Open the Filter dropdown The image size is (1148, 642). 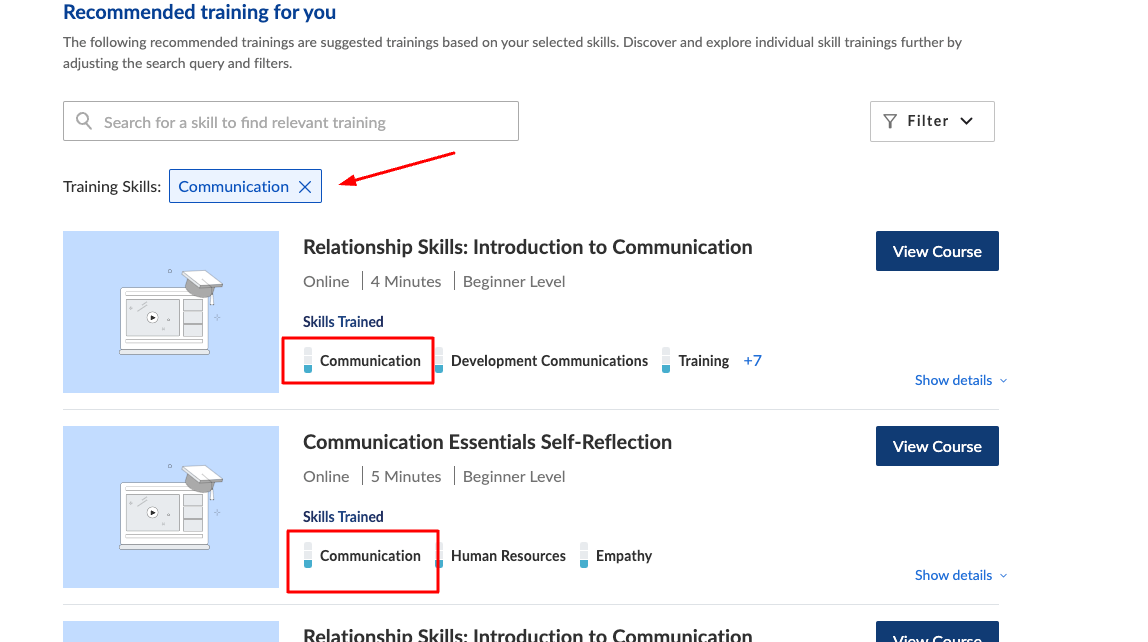(x=932, y=121)
